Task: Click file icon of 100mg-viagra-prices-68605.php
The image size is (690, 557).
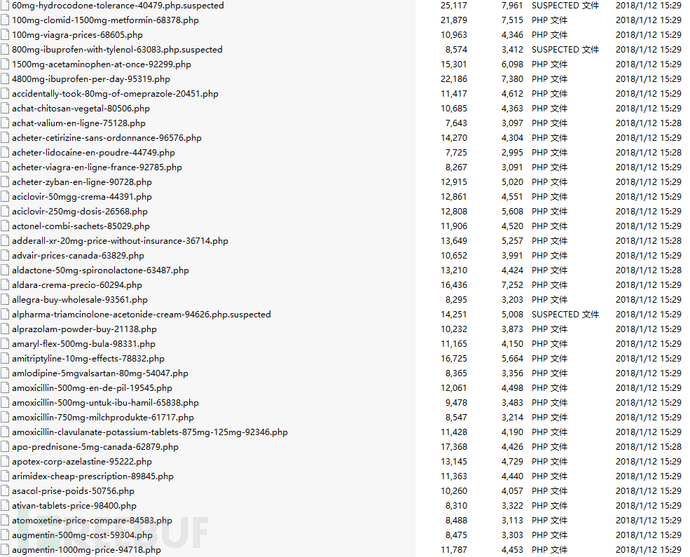Action: point(5,35)
